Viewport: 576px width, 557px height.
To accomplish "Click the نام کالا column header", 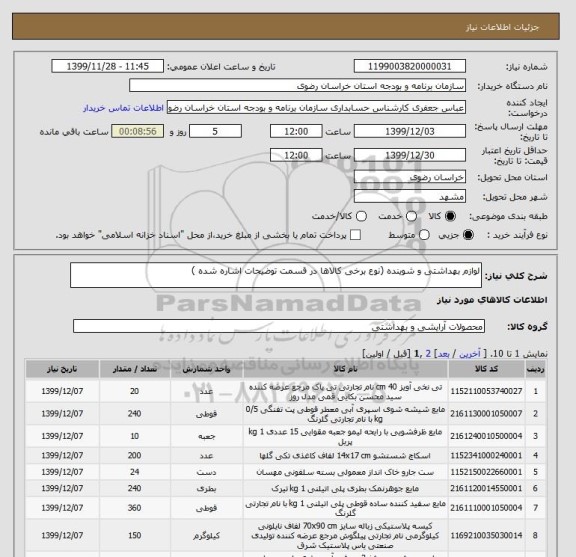I will [346, 369].
